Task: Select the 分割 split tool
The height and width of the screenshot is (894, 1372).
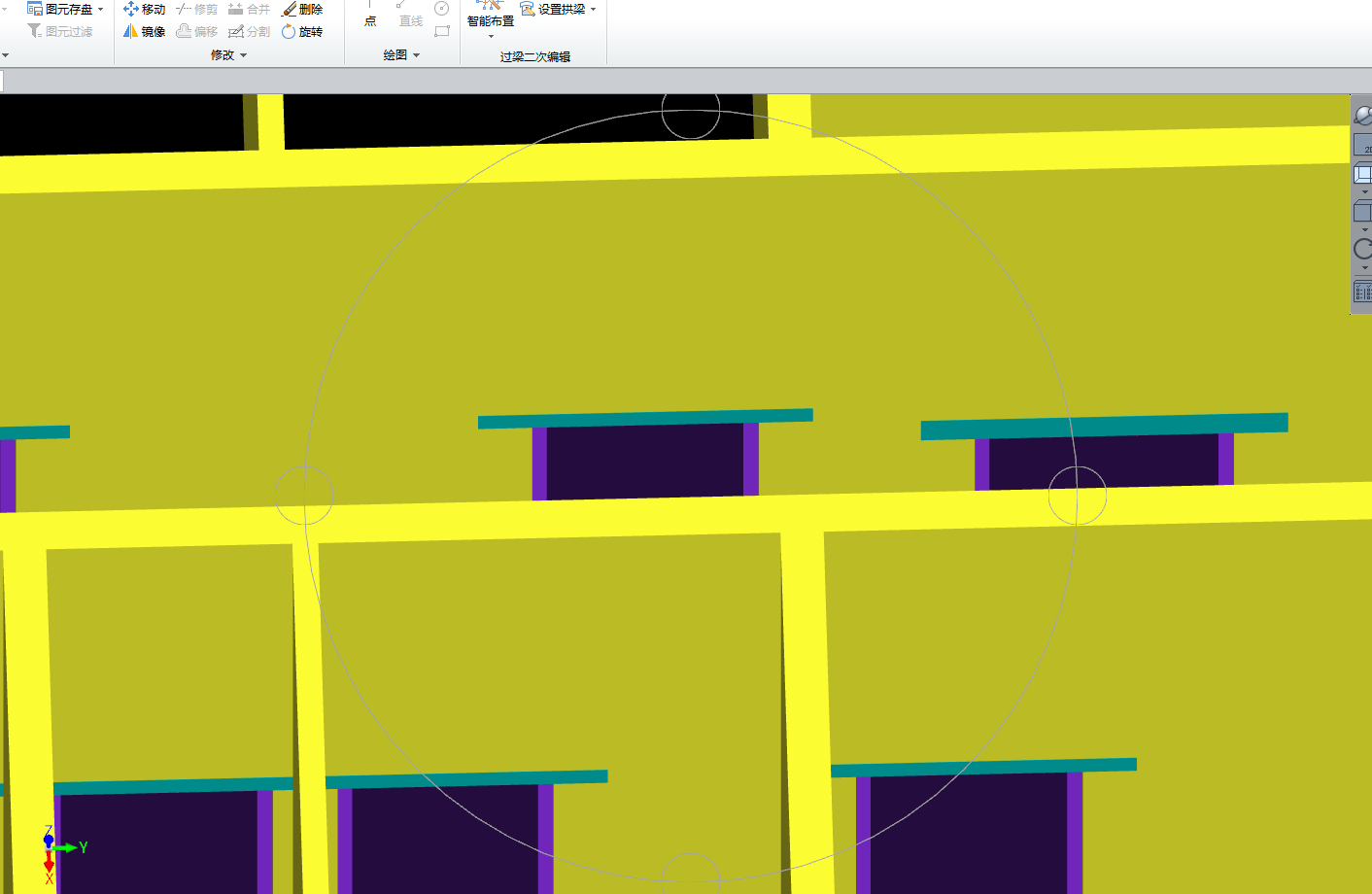Action: tap(250, 31)
